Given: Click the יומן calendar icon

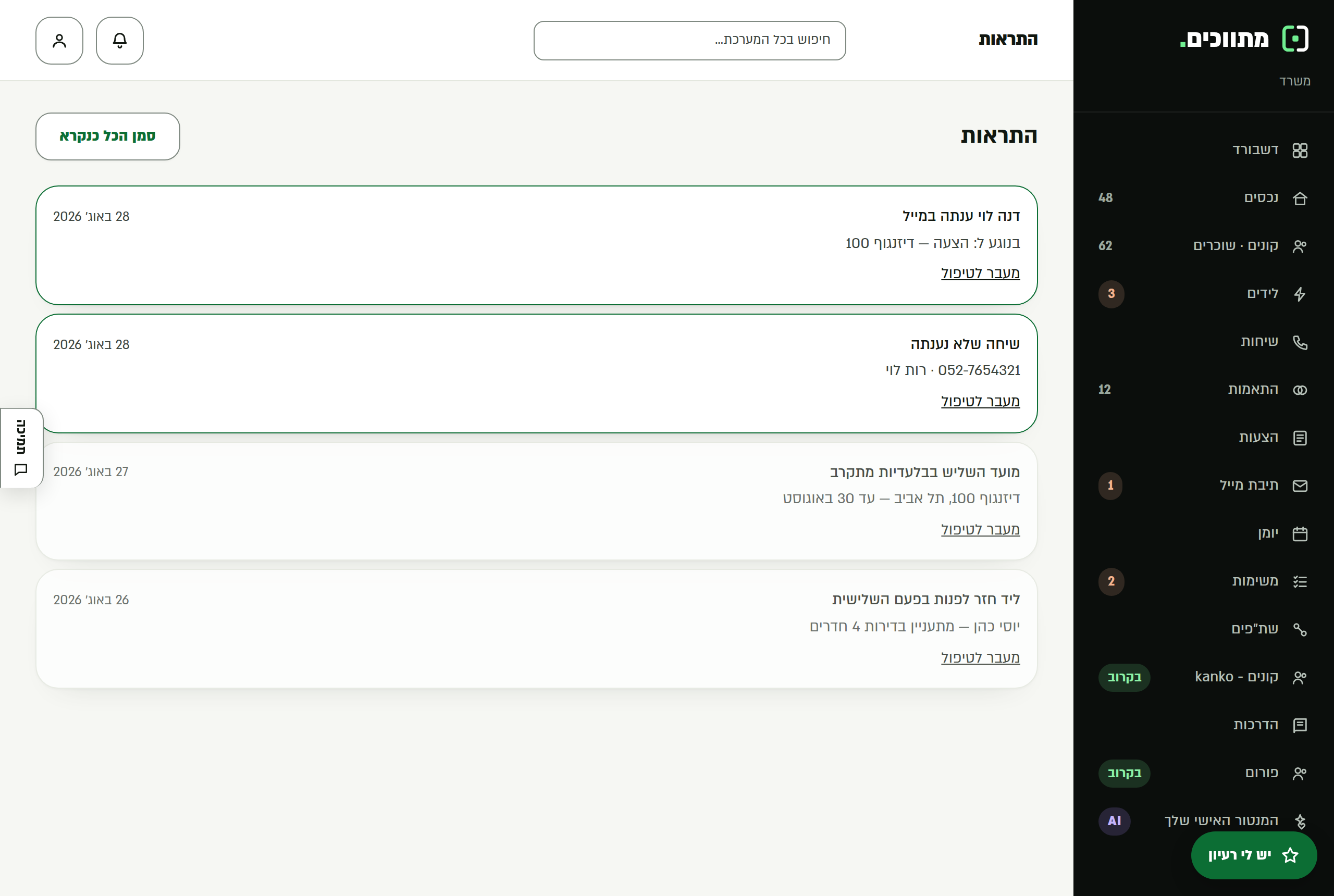Looking at the screenshot, I should point(1300,534).
